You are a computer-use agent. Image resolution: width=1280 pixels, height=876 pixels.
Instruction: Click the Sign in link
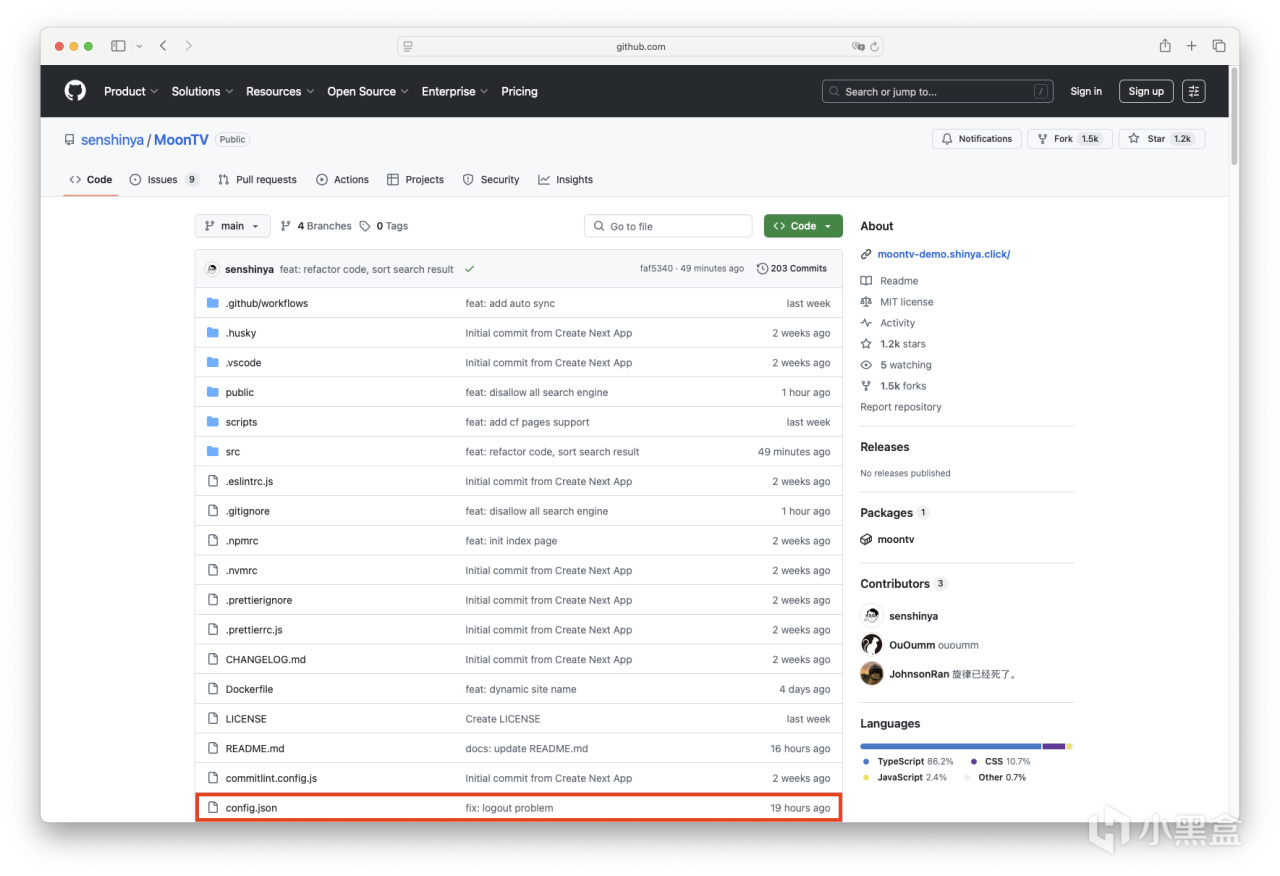coord(1086,91)
